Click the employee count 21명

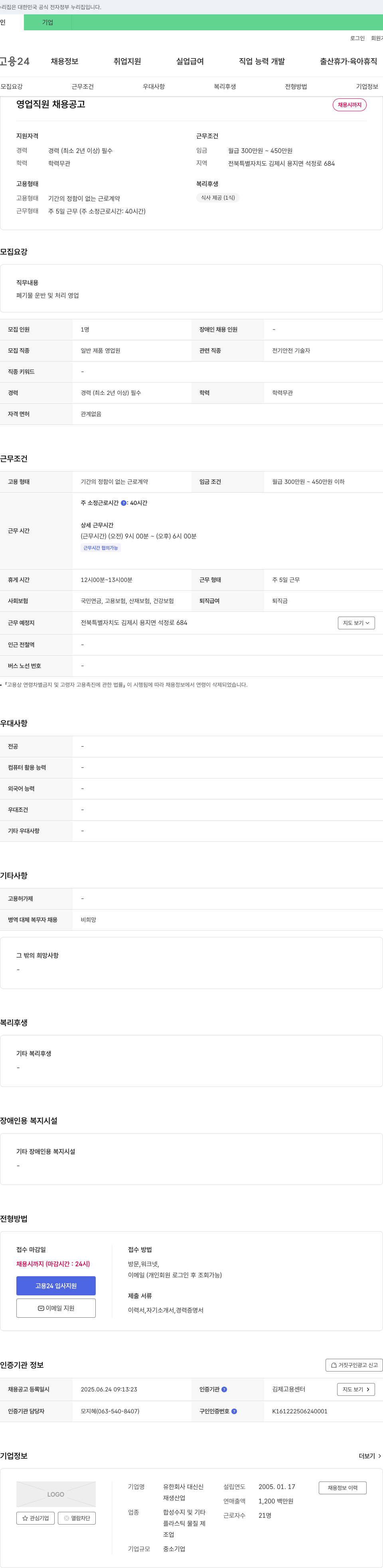click(265, 1515)
